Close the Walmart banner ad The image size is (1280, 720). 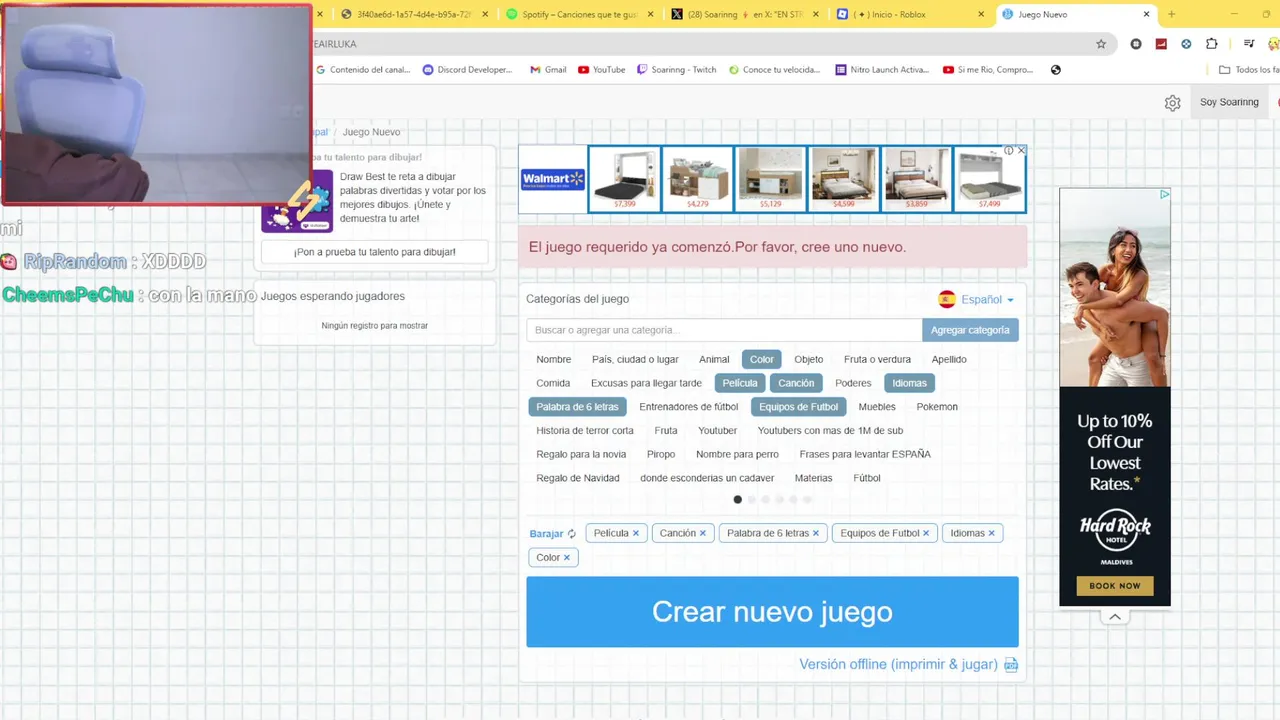click(1021, 150)
